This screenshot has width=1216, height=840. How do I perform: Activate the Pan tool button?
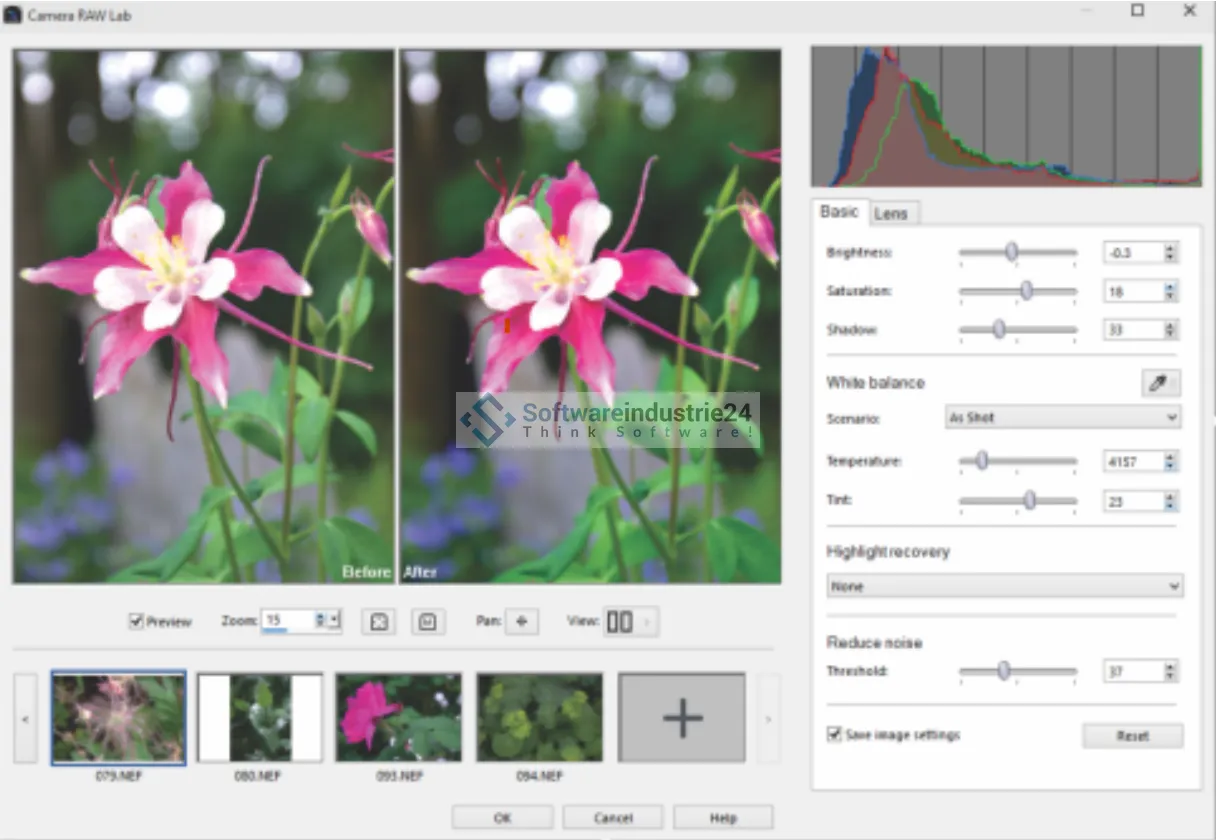coord(520,622)
